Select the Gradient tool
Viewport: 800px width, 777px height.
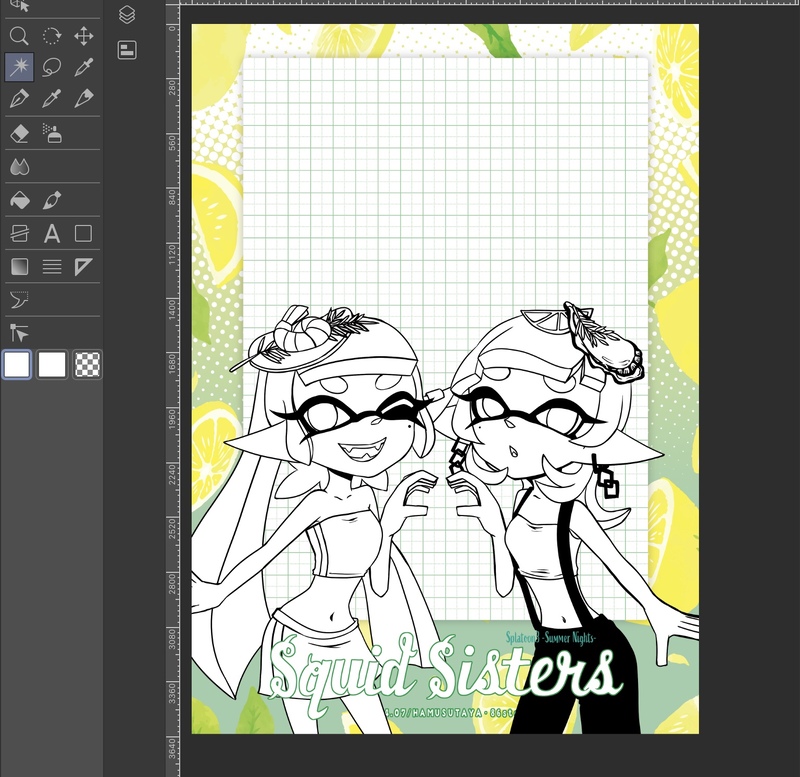pos(19,267)
